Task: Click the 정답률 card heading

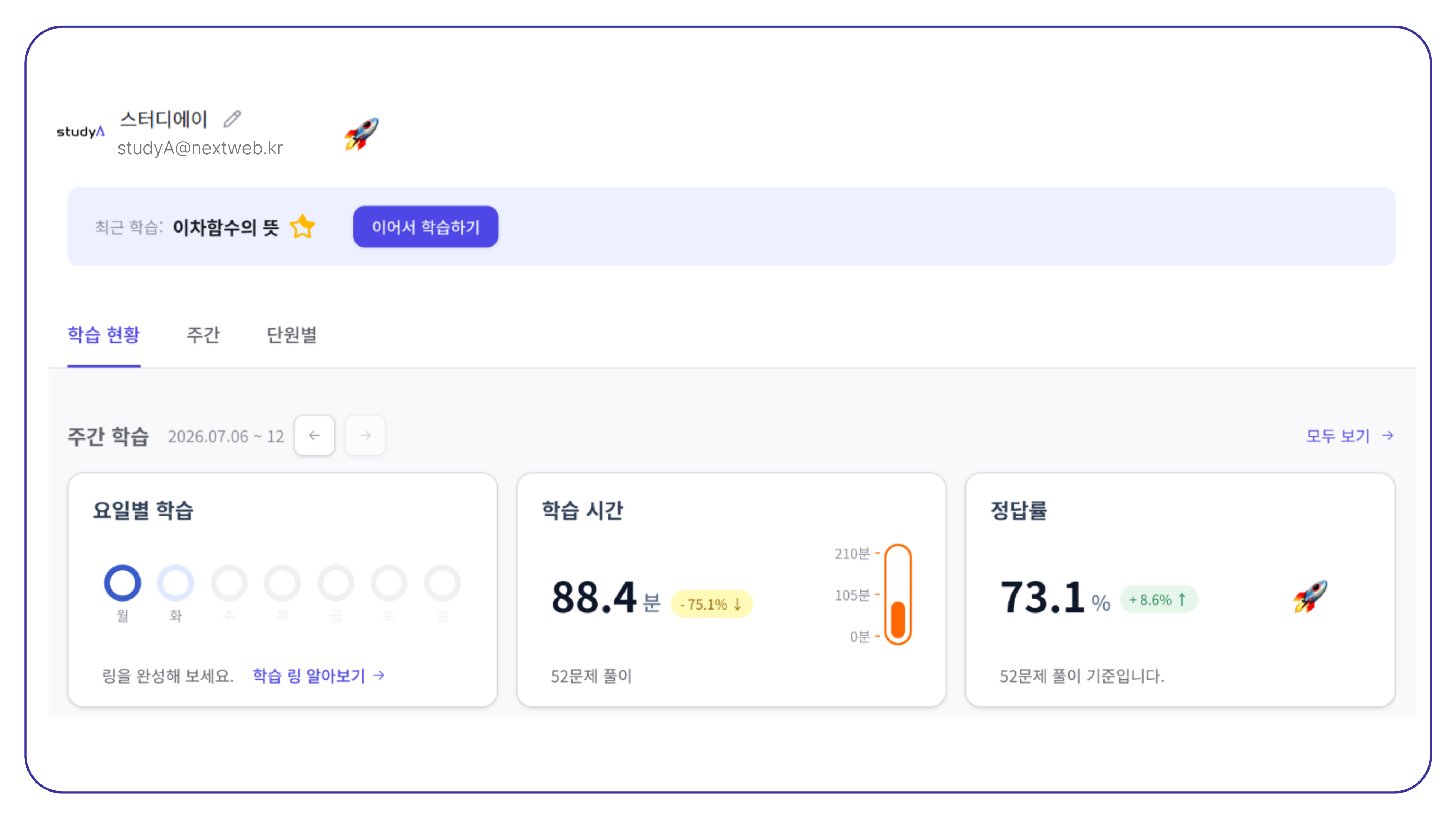Action: point(1019,510)
